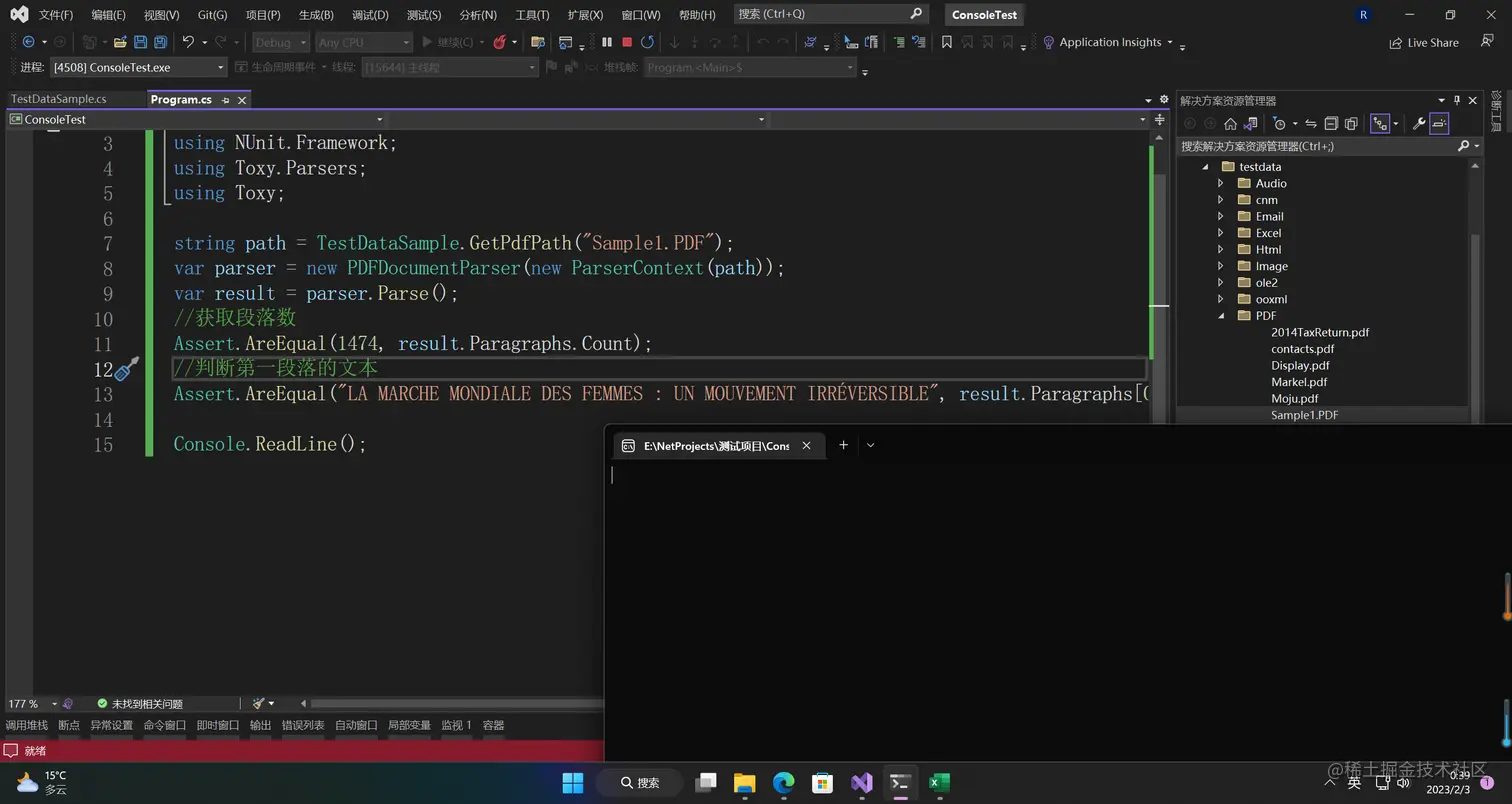Click the Application Insights lightbulb icon
This screenshot has width=1512, height=804.
(x=1048, y=42)
